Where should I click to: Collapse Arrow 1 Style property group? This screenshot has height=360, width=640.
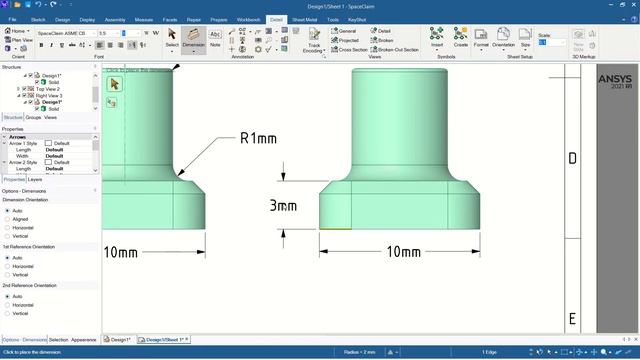click(4, 143)
